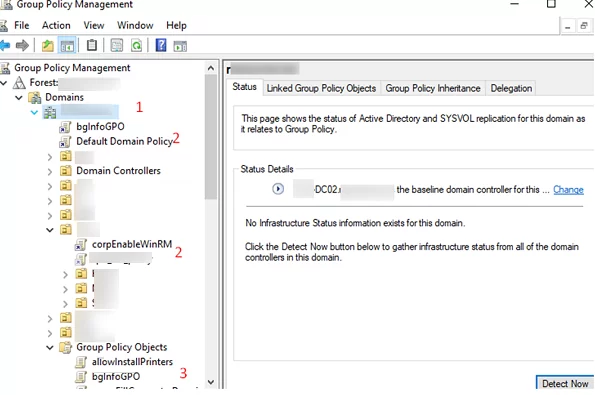595x395 pixels.
Task: Select bgInfoGPO under Group Policy Objects
Action: [x=116, y=377]
